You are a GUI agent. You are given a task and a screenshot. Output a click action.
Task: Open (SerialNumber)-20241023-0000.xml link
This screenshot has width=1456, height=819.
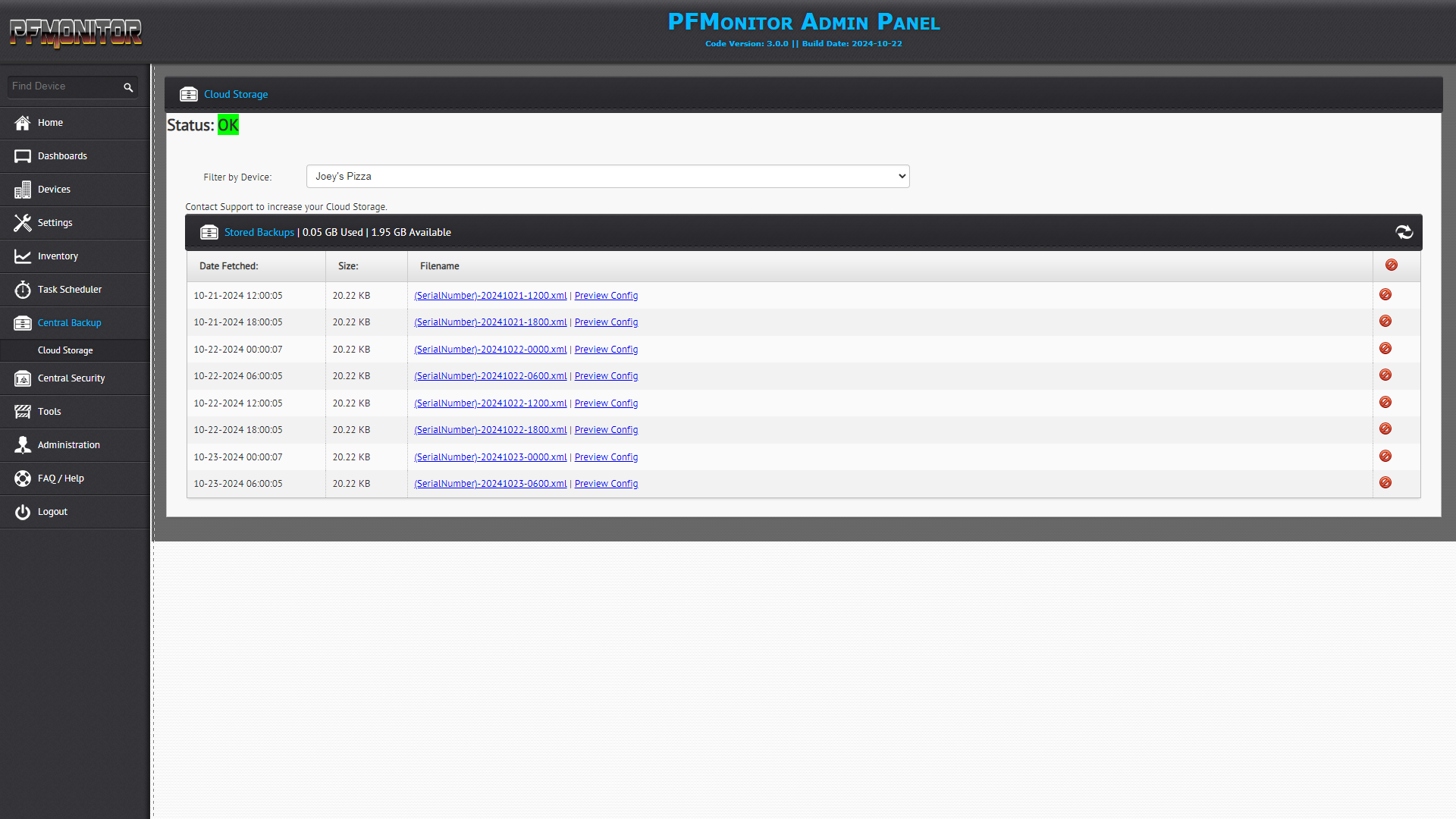[x=490, y=457]
